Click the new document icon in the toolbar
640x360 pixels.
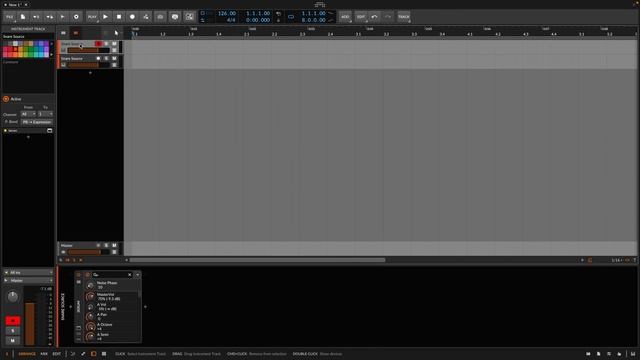23,17
